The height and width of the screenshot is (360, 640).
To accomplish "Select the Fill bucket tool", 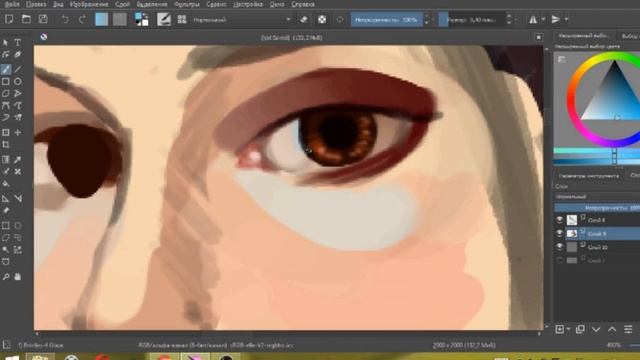I will (x=6, y=184).
